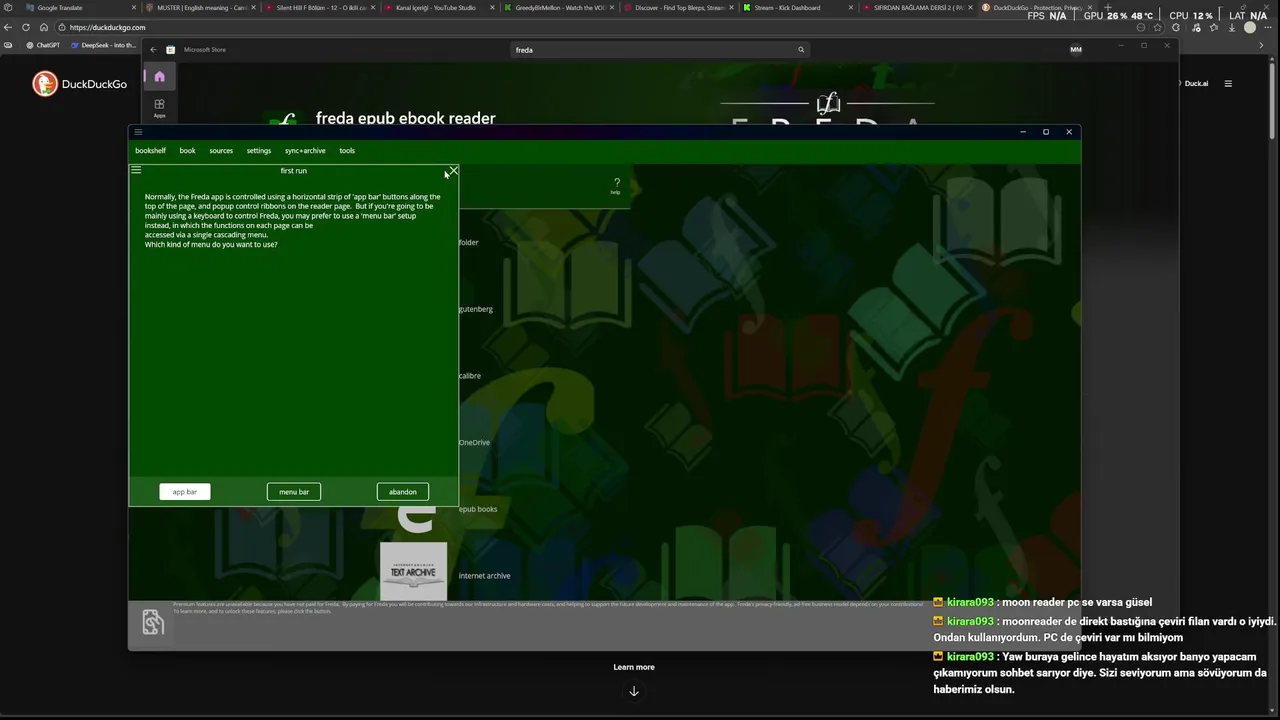This screenshot has width=1280, height=720.
Task: Open Freda help question mark icon
Action: [x=616, y=185]
